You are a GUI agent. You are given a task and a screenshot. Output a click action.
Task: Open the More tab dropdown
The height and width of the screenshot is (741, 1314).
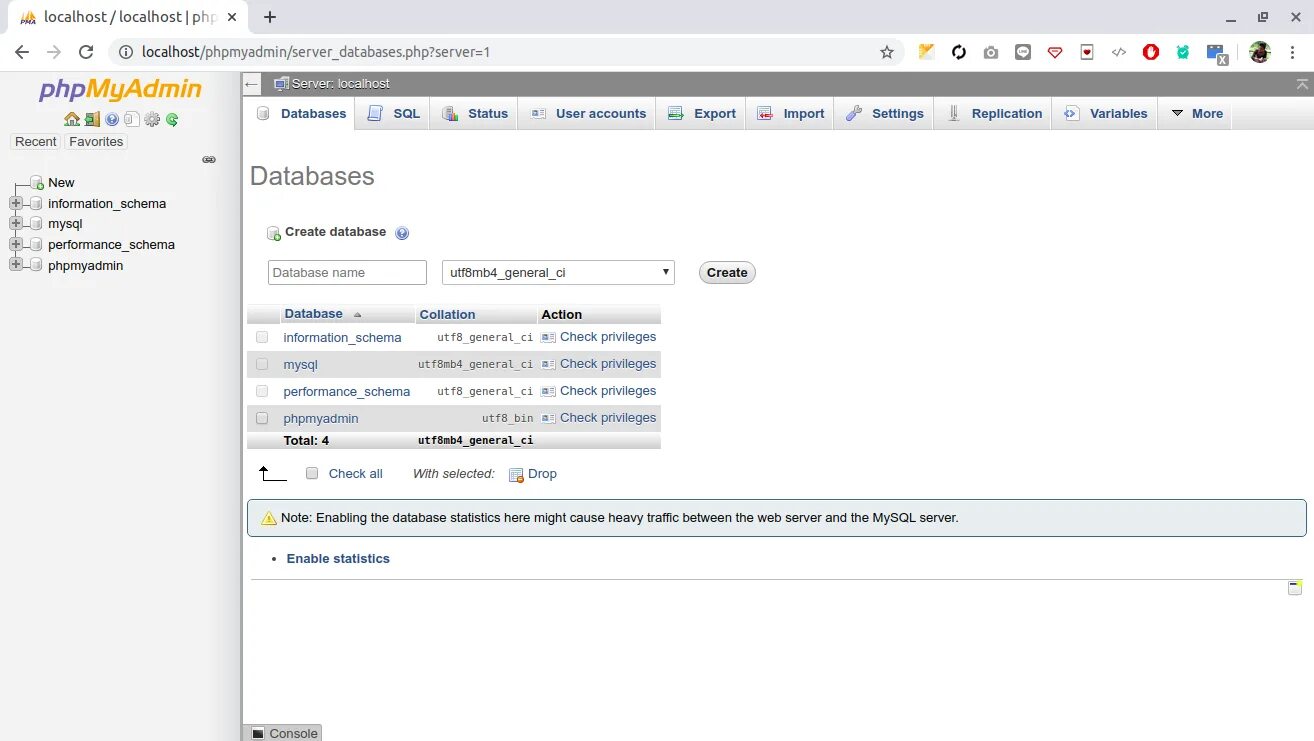pyautogui.click(x=1196, y=114)
